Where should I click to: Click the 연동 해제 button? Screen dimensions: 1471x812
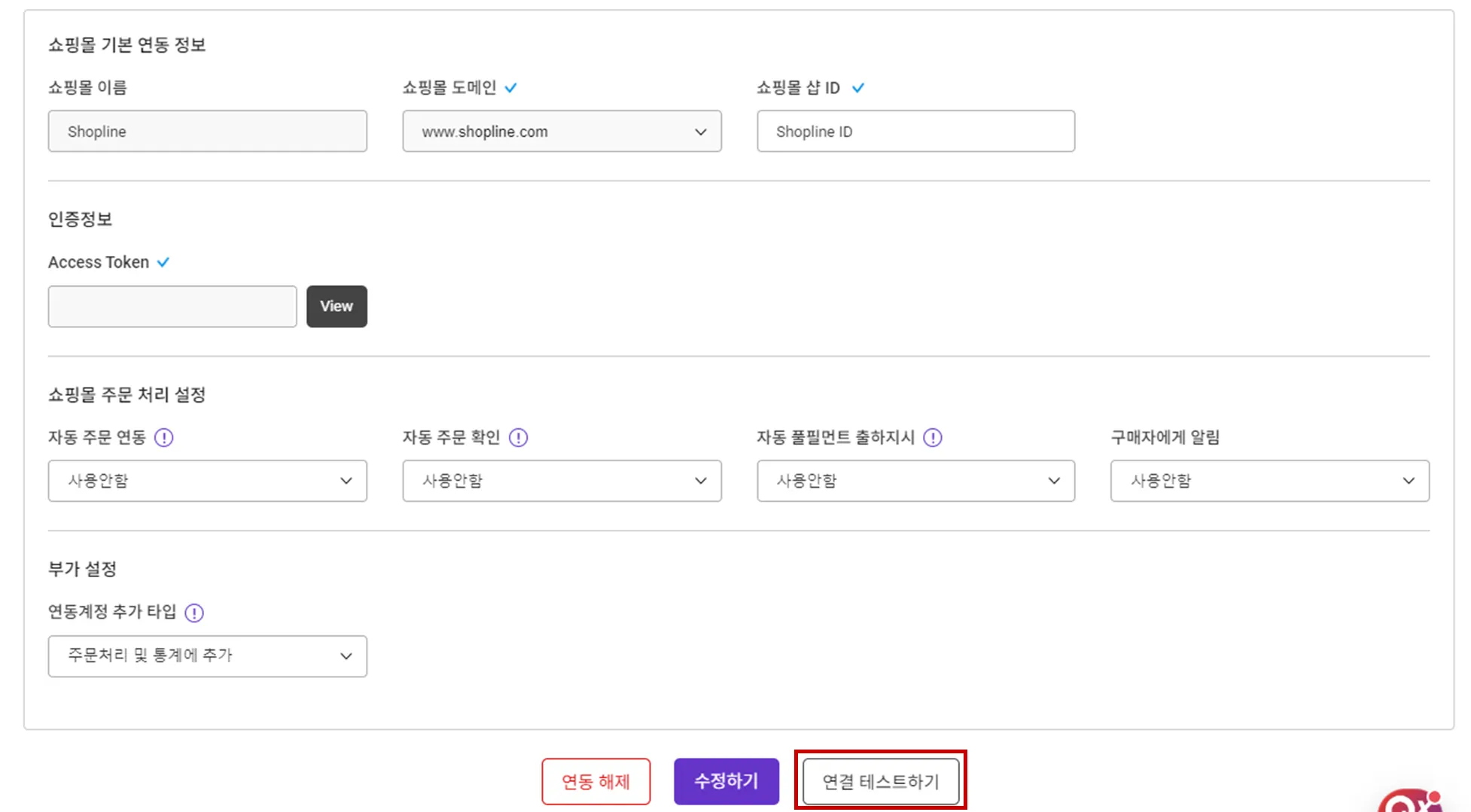[x=595, y=782]
